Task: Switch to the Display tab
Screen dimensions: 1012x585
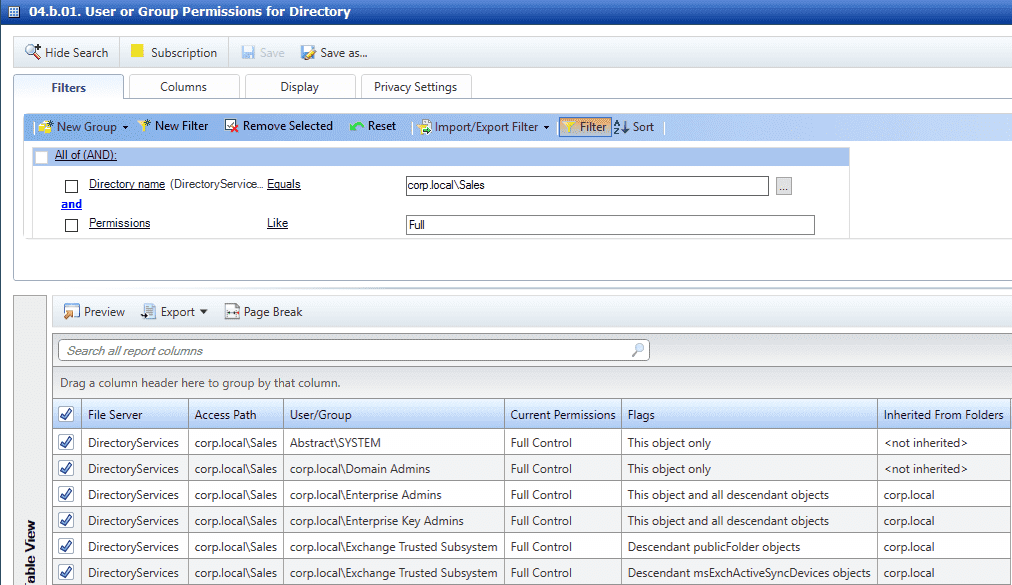Action: point(299,87)
